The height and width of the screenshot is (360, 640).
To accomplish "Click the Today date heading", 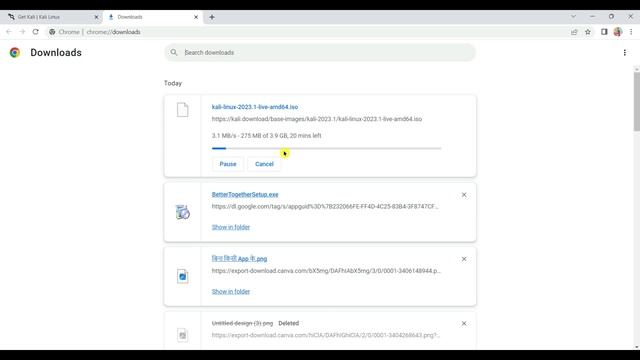I will pyautogui.click(x=173, y=83).
